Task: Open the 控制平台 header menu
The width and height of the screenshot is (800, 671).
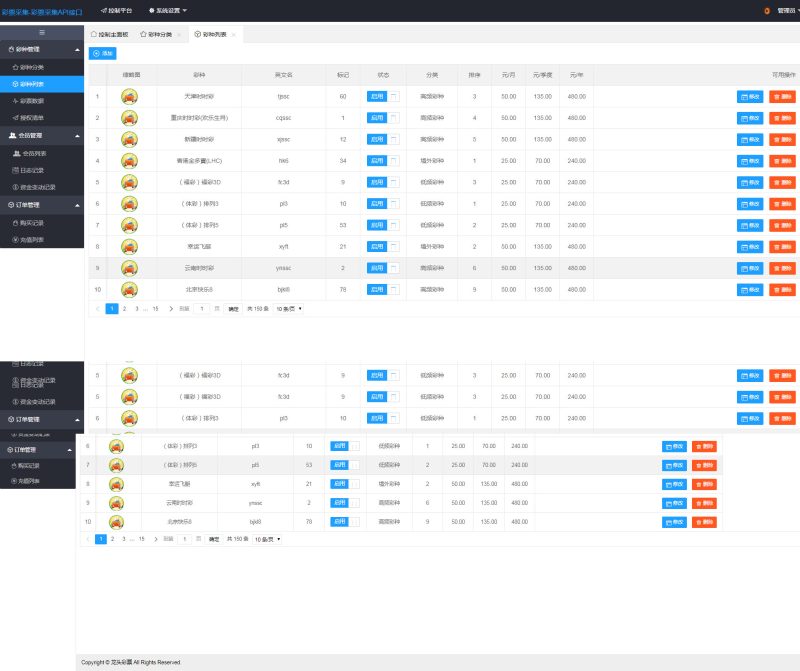Action: click(116, 10)
